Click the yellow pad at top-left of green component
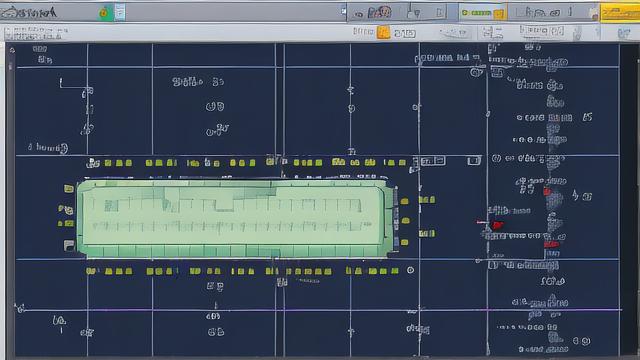 pyautogui.click(x=69, y=189)
